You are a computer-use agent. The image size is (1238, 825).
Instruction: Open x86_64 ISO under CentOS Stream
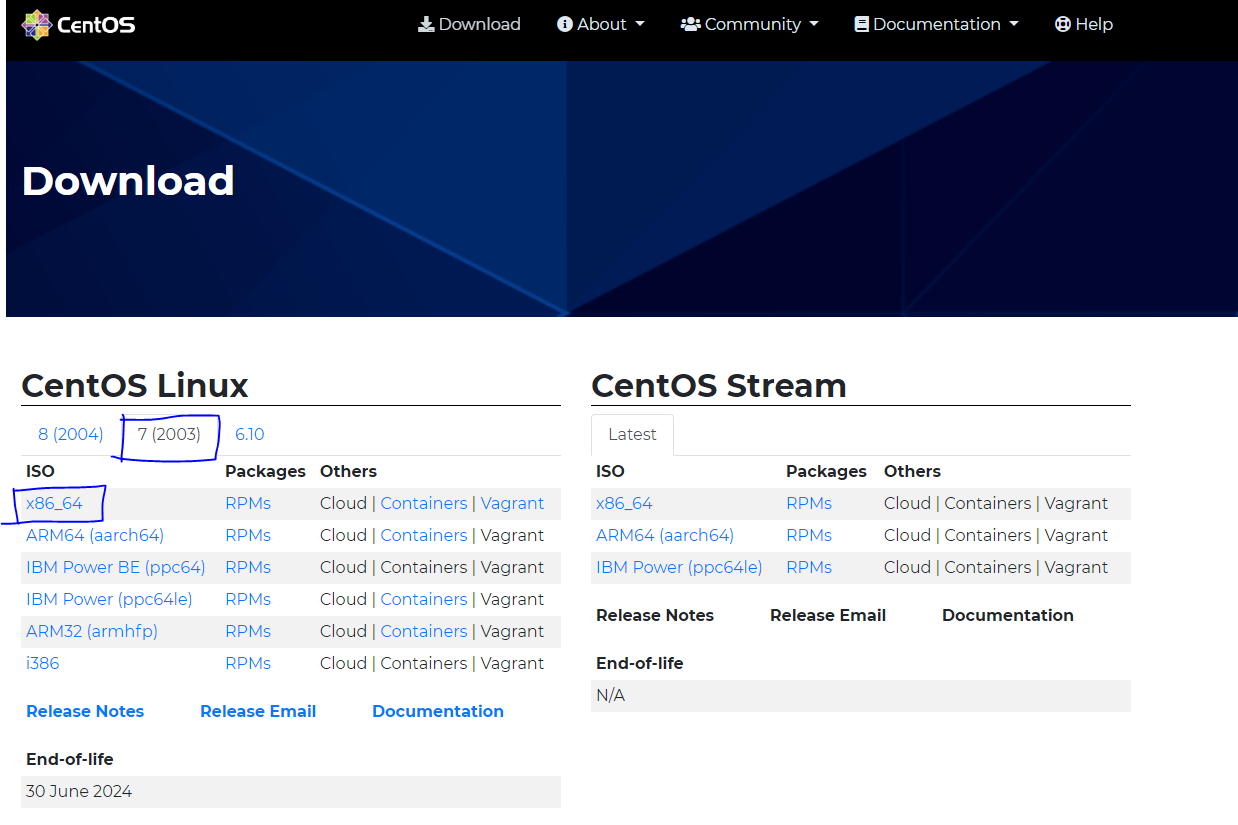tap(624, 503)
